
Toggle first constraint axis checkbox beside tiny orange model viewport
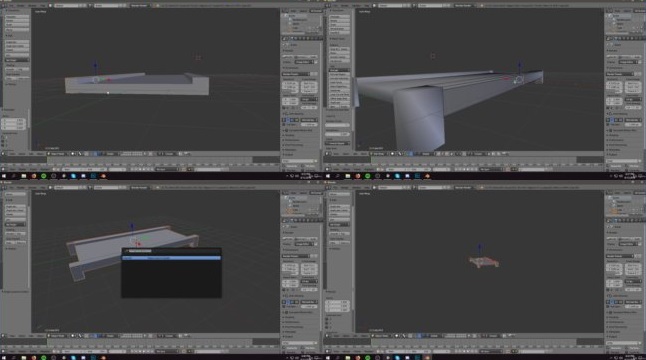tap(327, 318)
